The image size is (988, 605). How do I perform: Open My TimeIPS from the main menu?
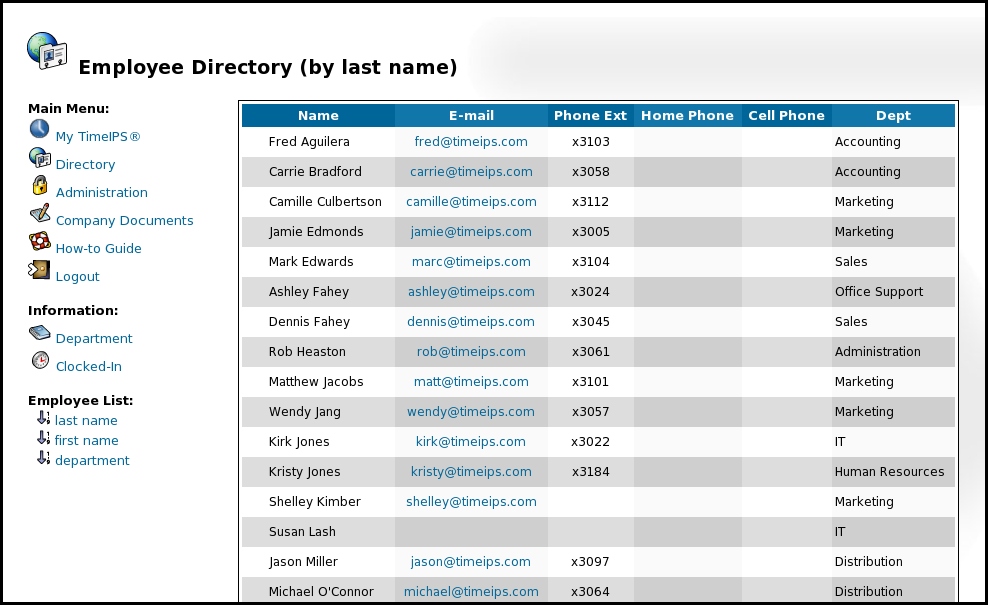tap(98, 137)
